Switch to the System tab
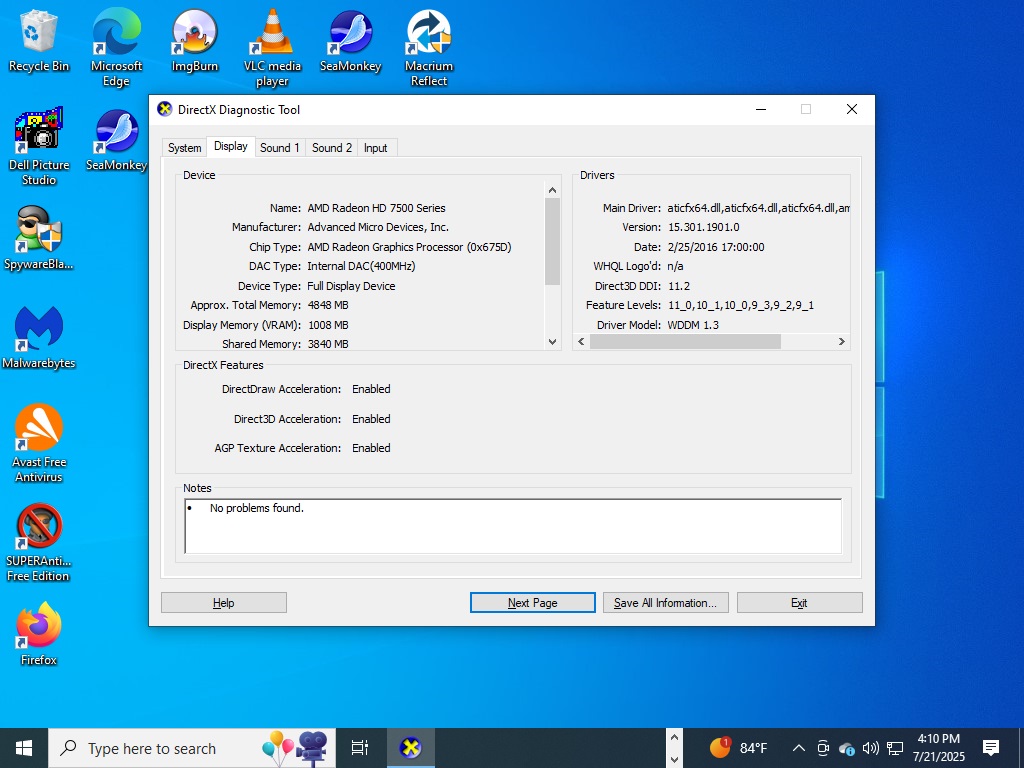 [x=184, y=148]
